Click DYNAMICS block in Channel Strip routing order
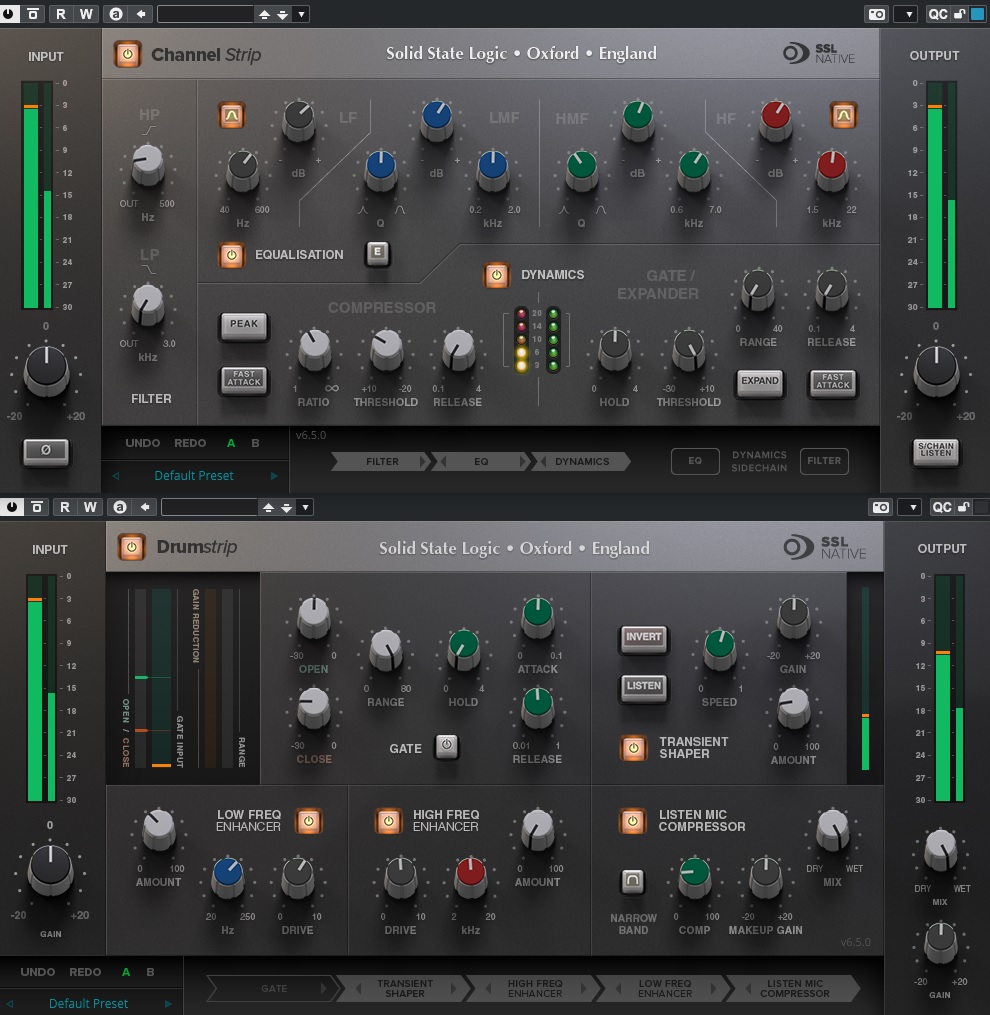 coord(581,462)
